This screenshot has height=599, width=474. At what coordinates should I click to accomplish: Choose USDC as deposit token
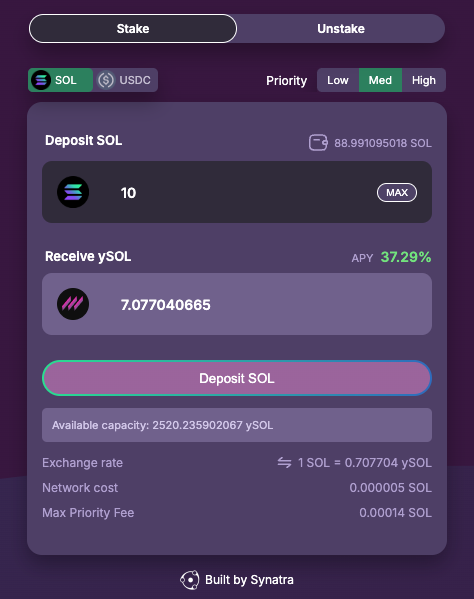[125, 80]
